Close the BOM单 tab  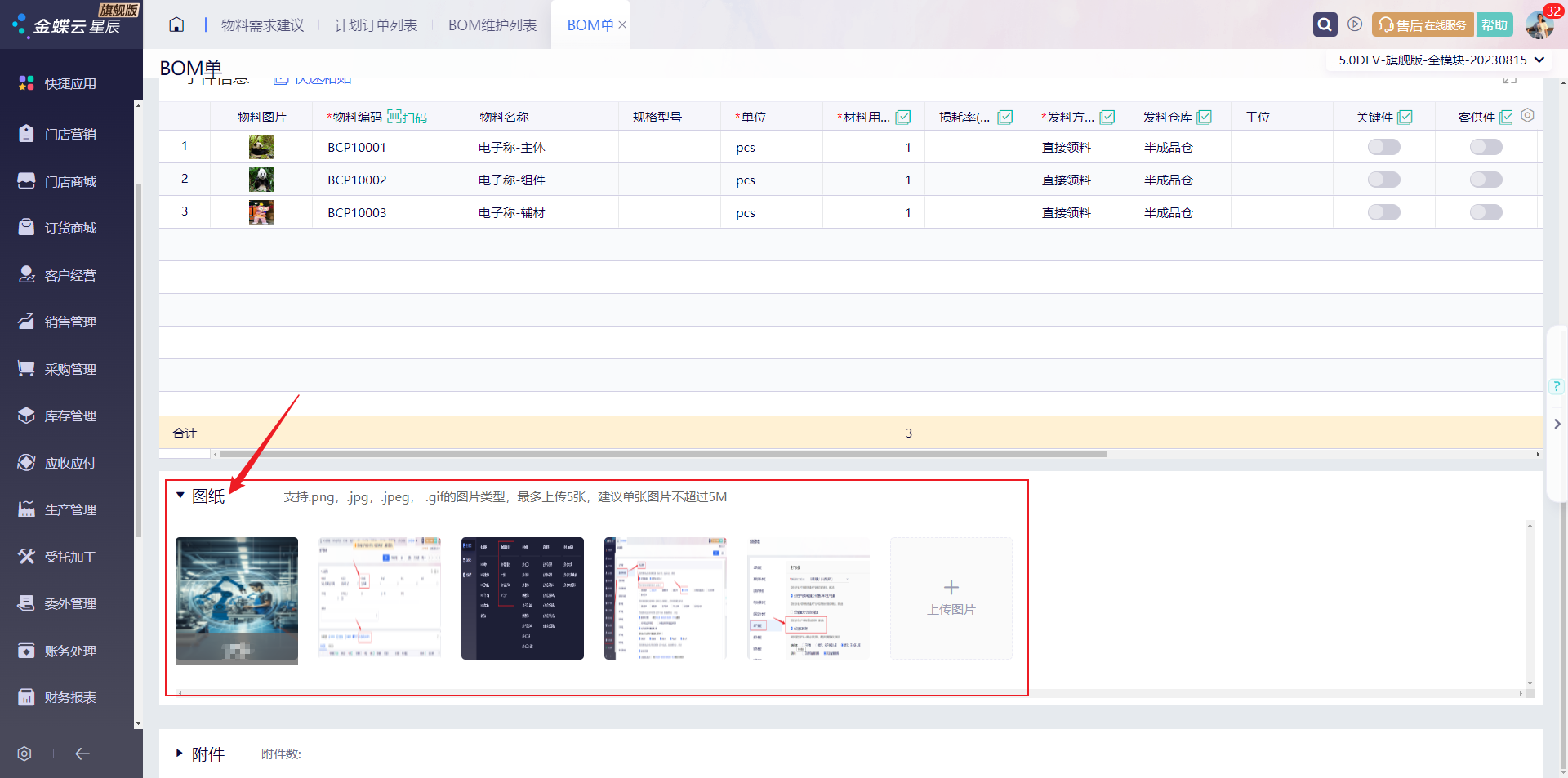tap(622, 24)
